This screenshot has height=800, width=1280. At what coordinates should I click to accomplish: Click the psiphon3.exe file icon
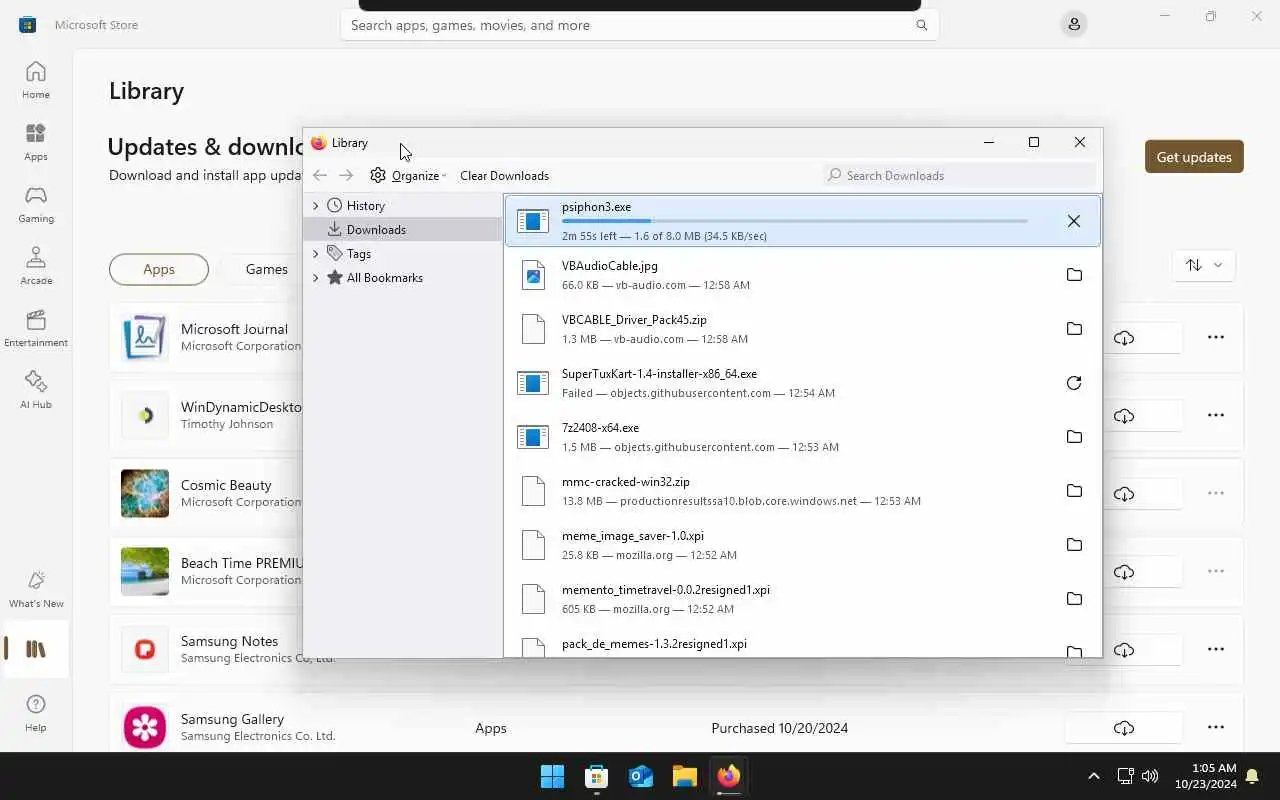pyautogui.click(x=533, y=221)
